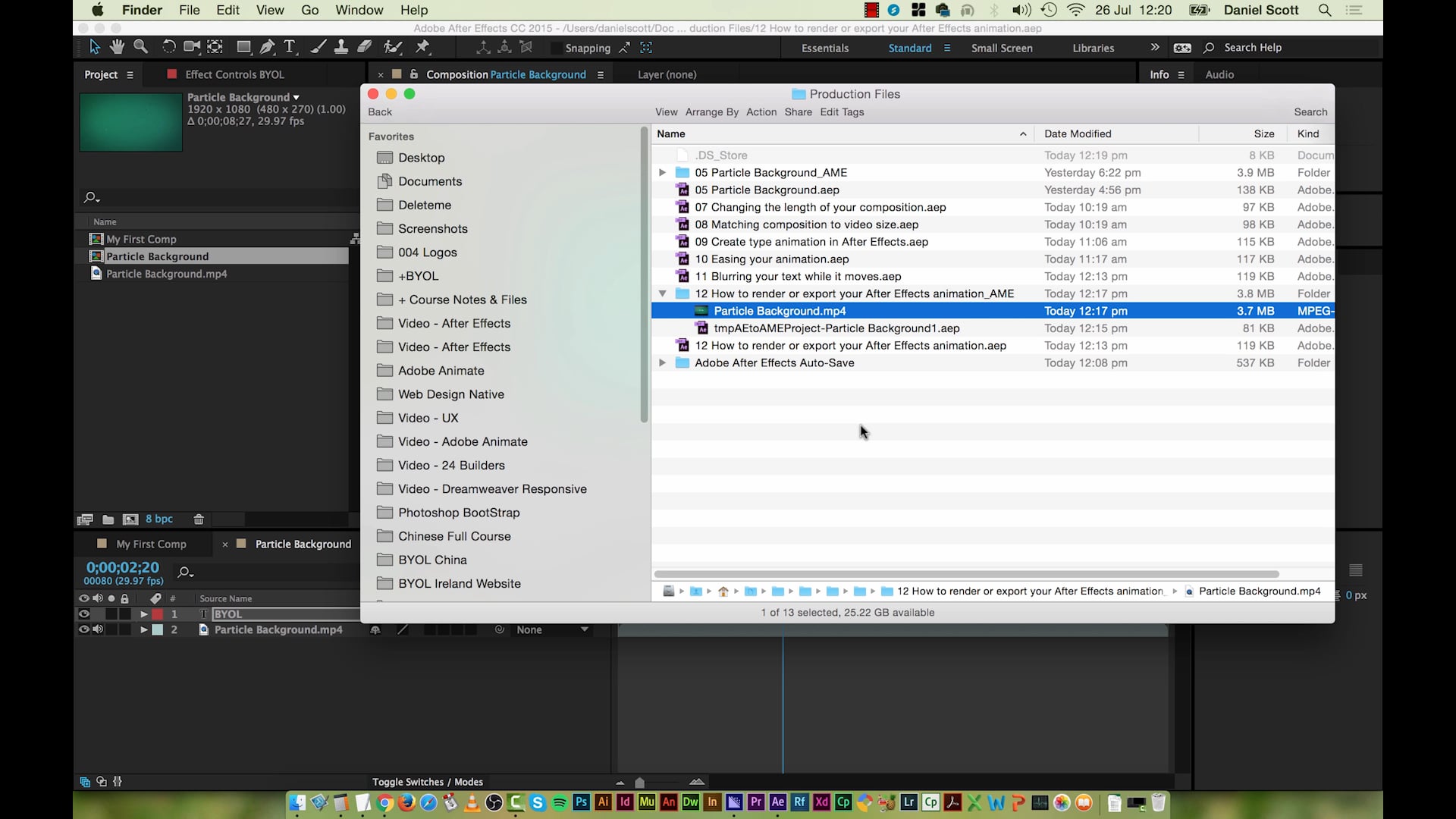Click the 8 bpc color depth setting

[159, 519]
